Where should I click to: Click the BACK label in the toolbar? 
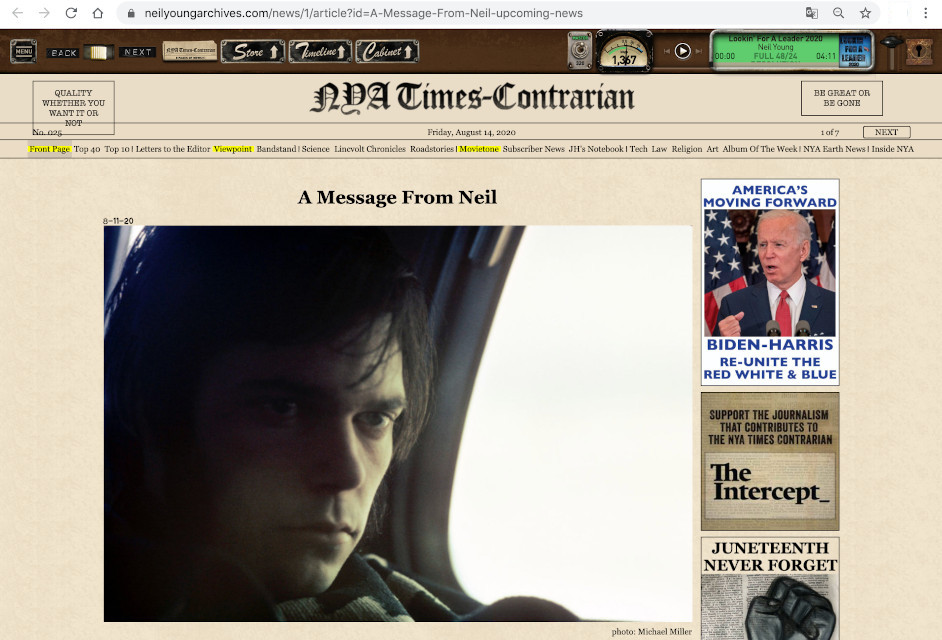64,53
